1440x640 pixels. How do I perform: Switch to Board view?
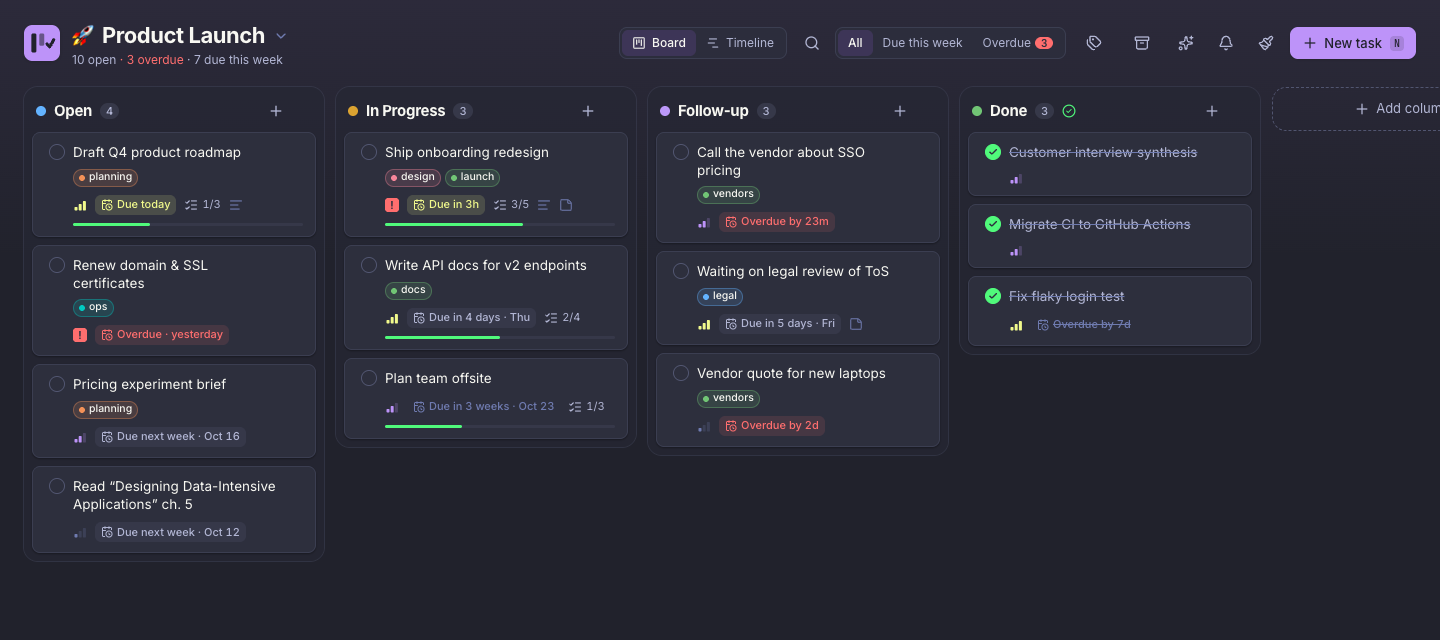(x=659, y=43)
